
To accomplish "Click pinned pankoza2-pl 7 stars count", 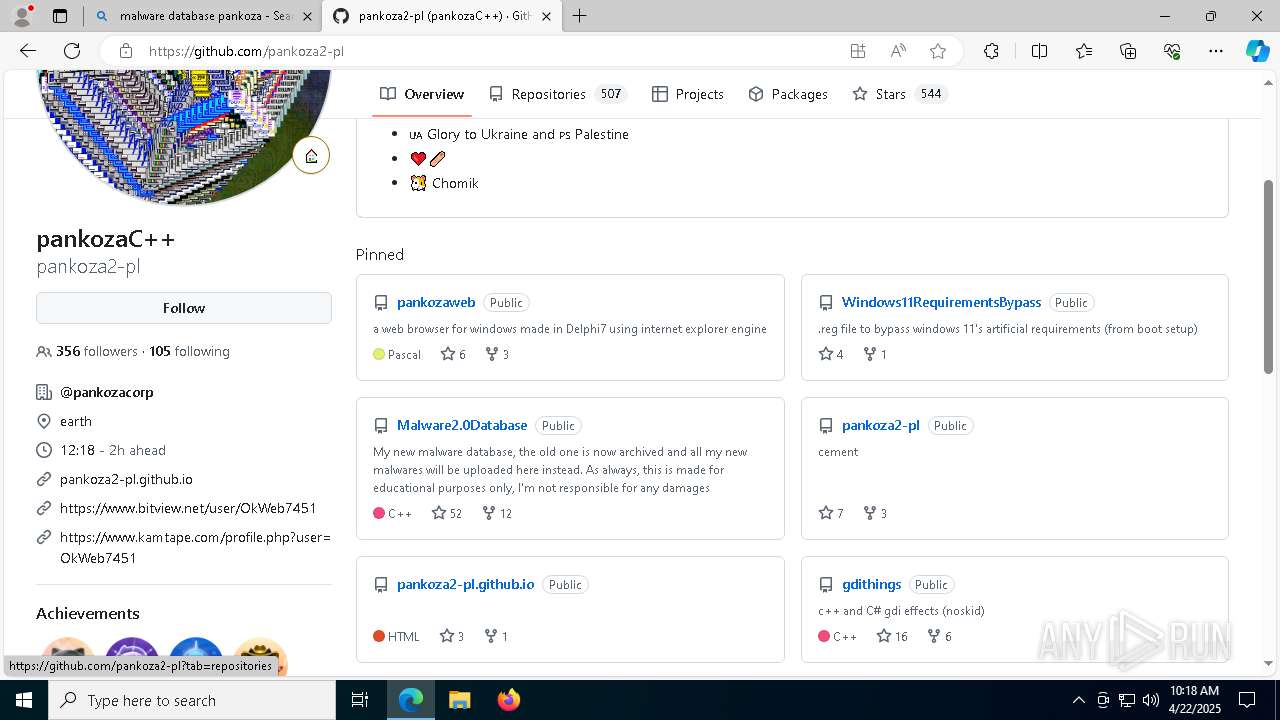I will [x=831, y=513].
